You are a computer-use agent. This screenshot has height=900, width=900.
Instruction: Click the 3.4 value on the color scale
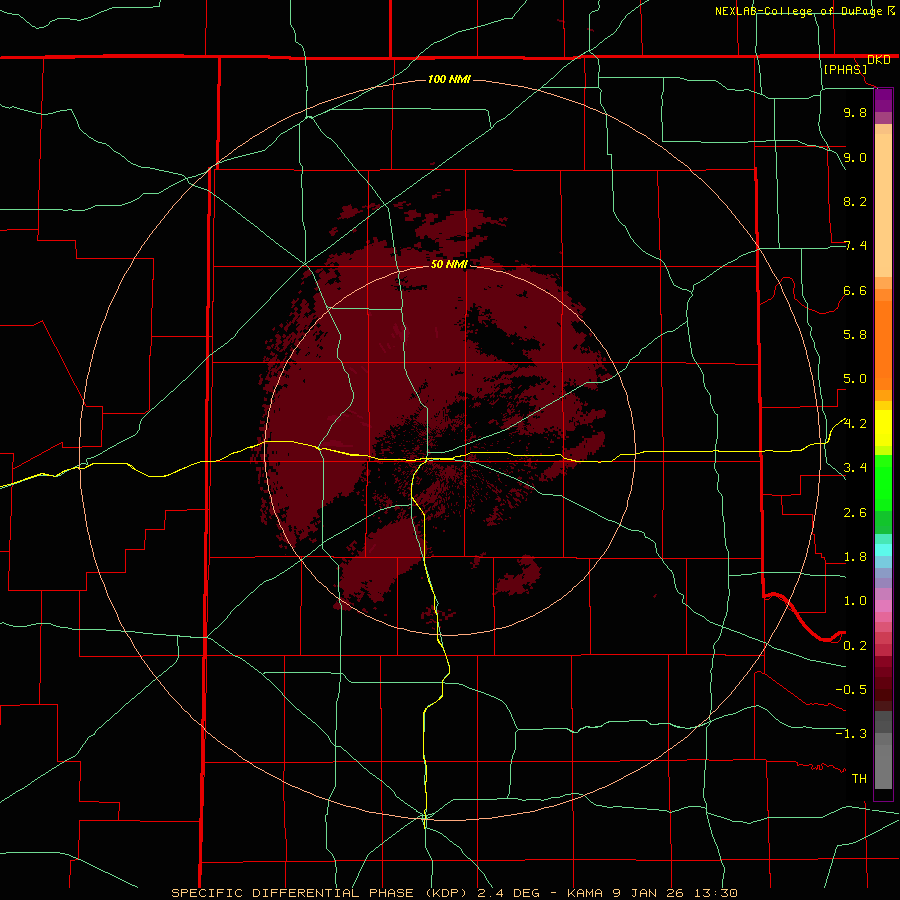pyautogui.click(x=855, y=468)
